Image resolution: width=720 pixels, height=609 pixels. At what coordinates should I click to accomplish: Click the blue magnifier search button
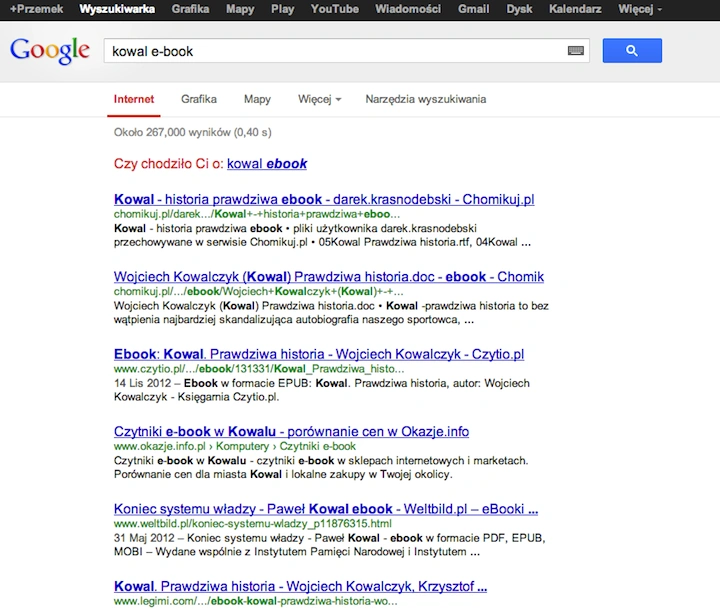point(632,51)
